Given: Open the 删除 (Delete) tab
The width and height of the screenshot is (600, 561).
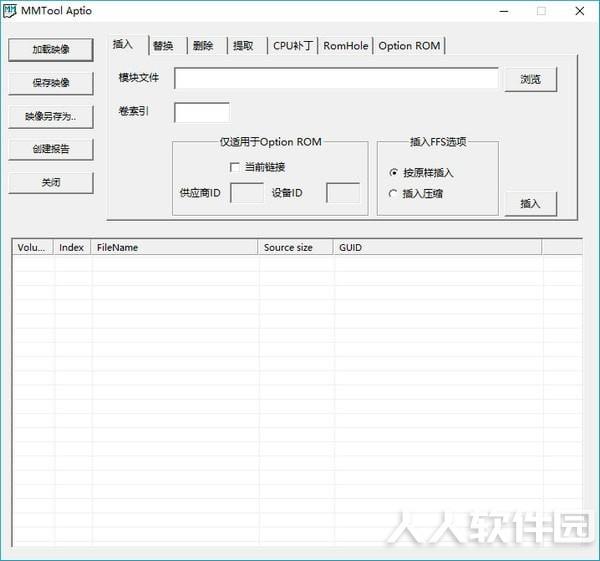Looking at the screenshot, I should [207, 46].
